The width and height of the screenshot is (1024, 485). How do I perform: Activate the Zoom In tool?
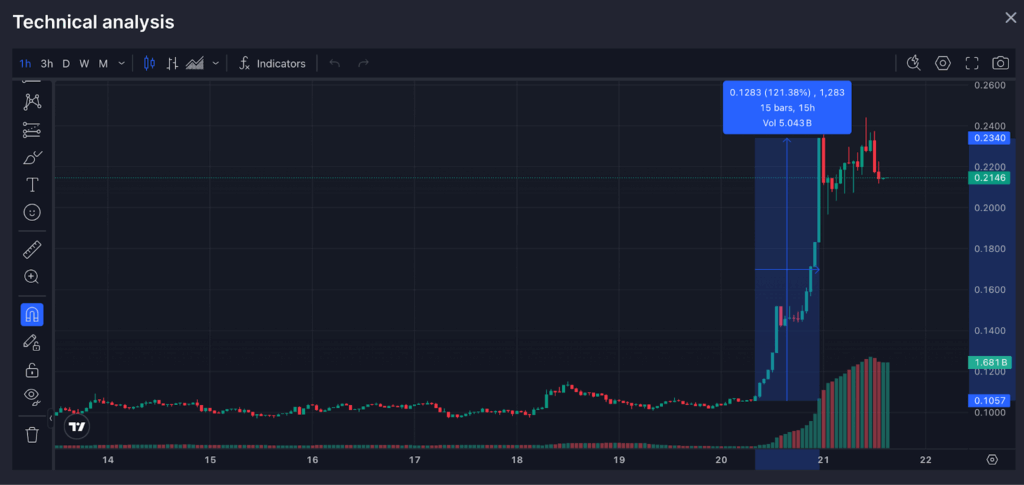(32, 276)
